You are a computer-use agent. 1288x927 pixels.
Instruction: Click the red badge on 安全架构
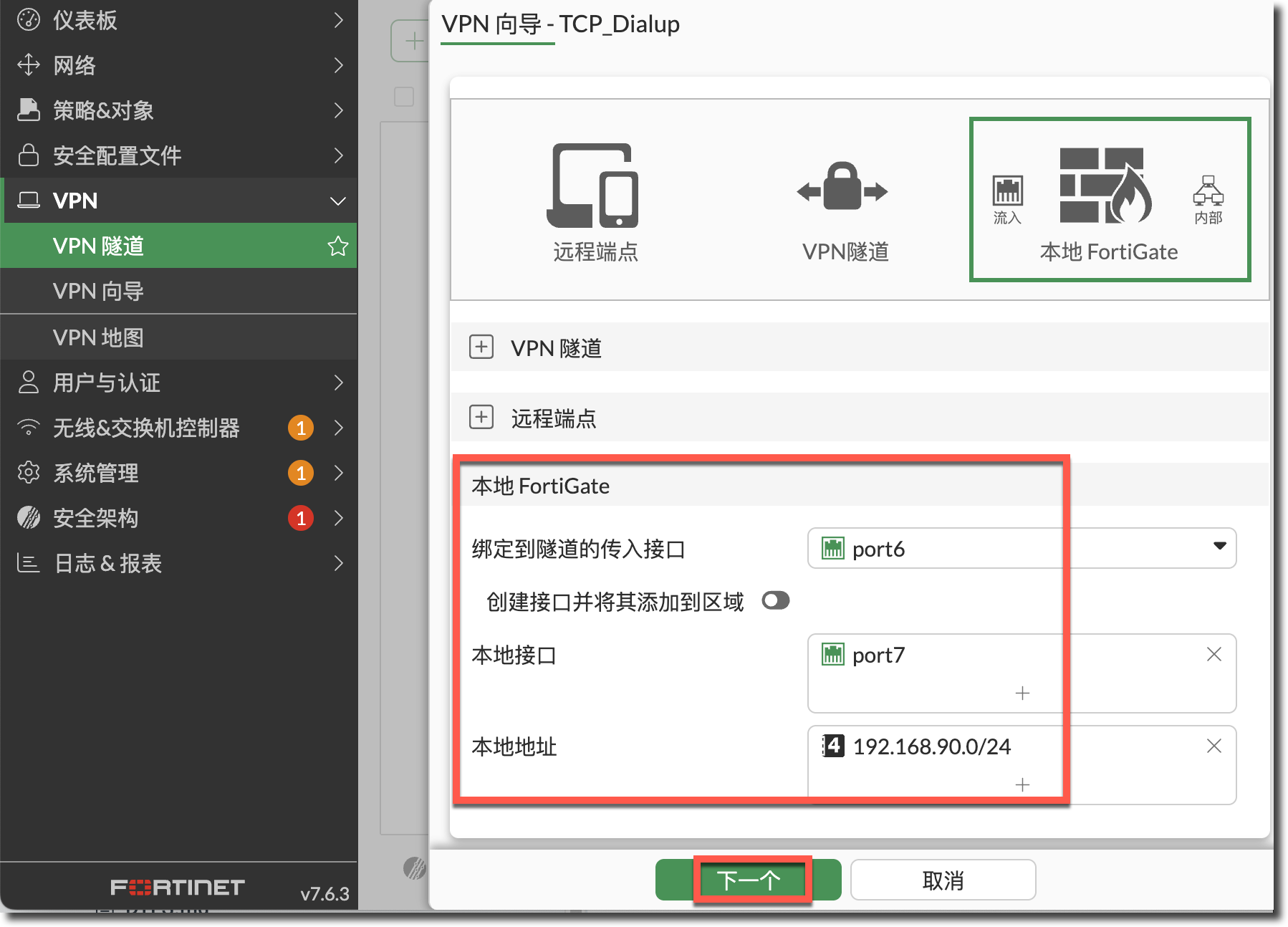tap(301, 518)
